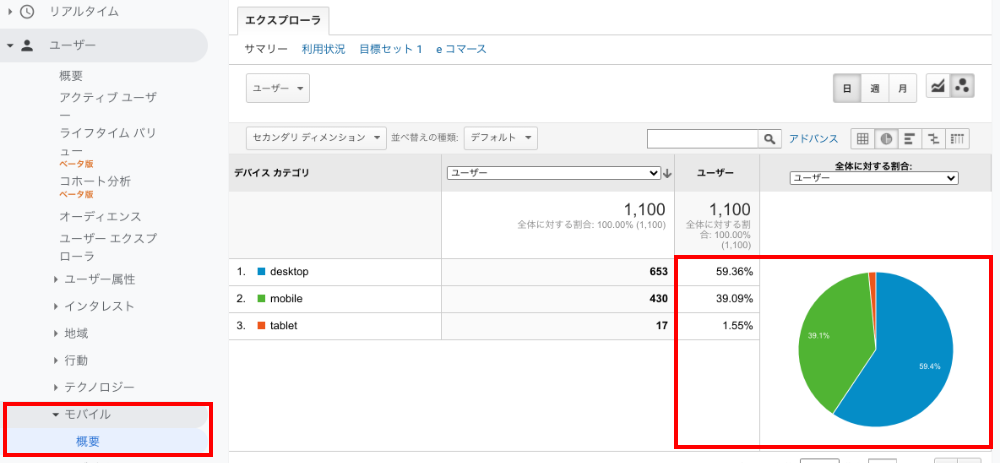Click the search magnifier icon

(x=770, y=139)
